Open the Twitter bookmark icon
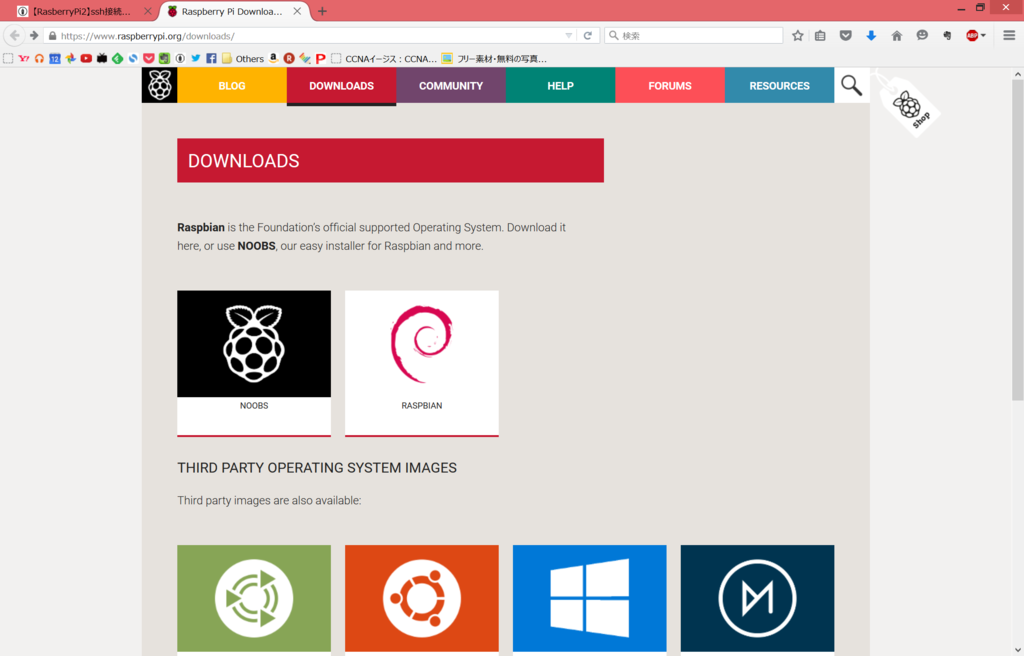 click(x=196, y=58)
